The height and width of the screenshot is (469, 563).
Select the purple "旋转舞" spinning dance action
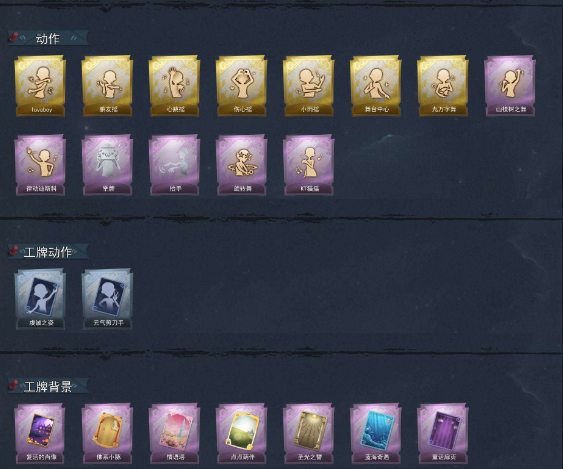[241, 165]
